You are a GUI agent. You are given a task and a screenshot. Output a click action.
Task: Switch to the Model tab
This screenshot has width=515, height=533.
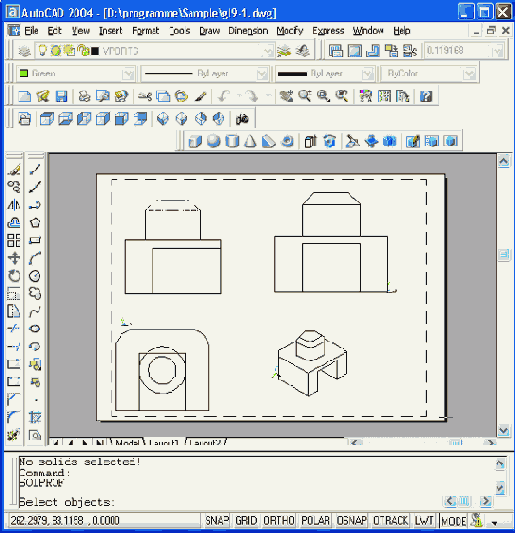127,442
